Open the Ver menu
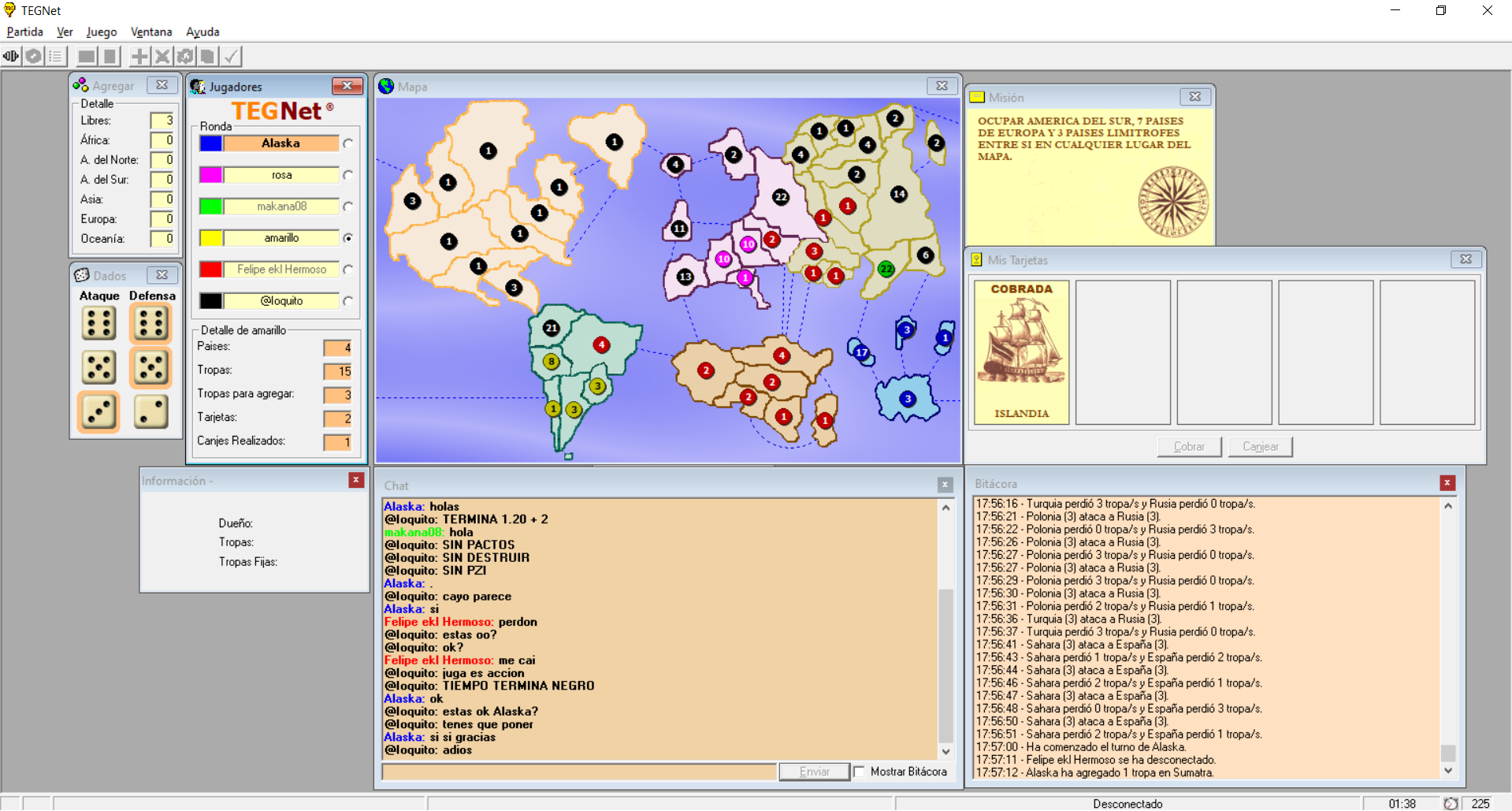 click(x=65, y=32)
